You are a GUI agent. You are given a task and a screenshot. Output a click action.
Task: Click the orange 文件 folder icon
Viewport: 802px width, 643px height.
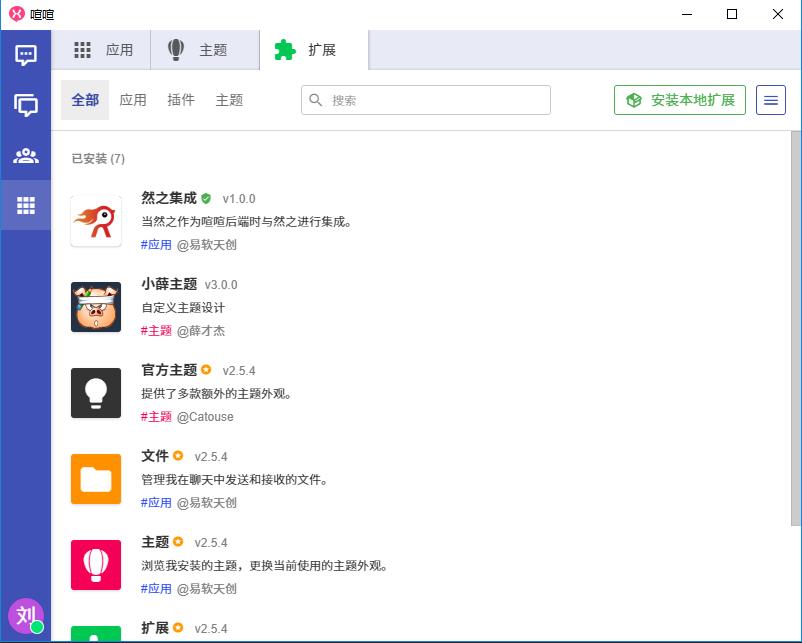click(96, 479)
